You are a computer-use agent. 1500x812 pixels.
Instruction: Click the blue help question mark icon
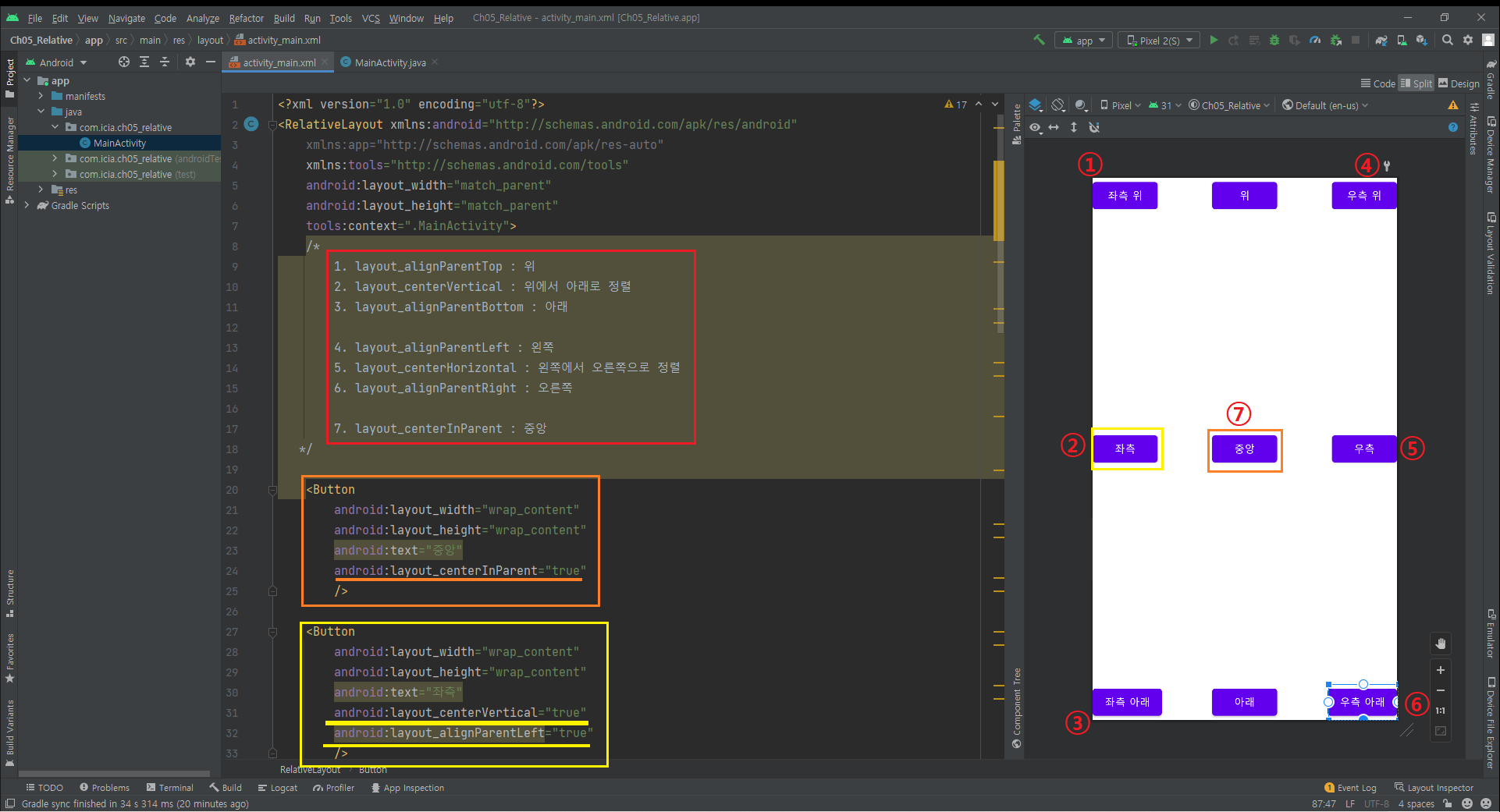(1453, 127)
